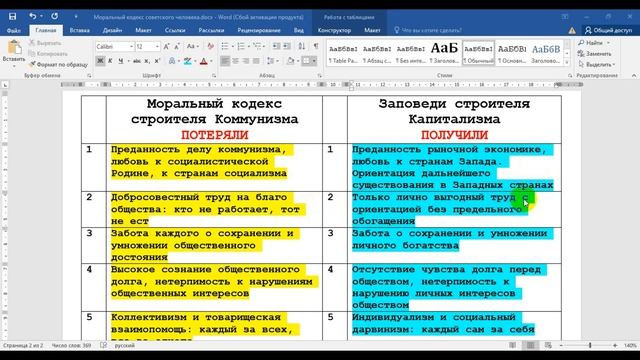Toggle subscript x₂ formatting
The height and width of the screenshot is (360, 640).
pos(147,61)
